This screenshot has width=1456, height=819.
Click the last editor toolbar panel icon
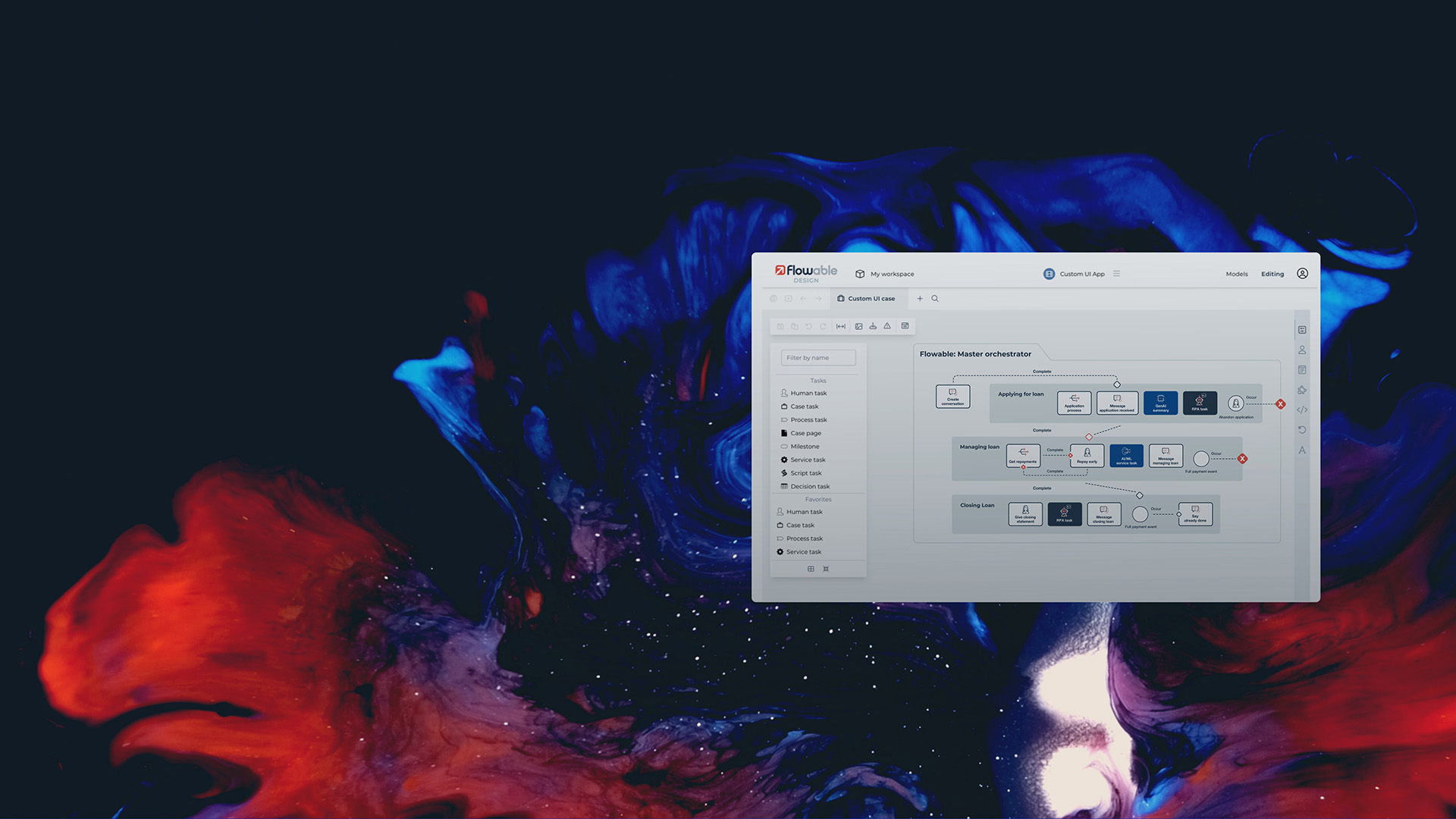click(x=905, y=326)
